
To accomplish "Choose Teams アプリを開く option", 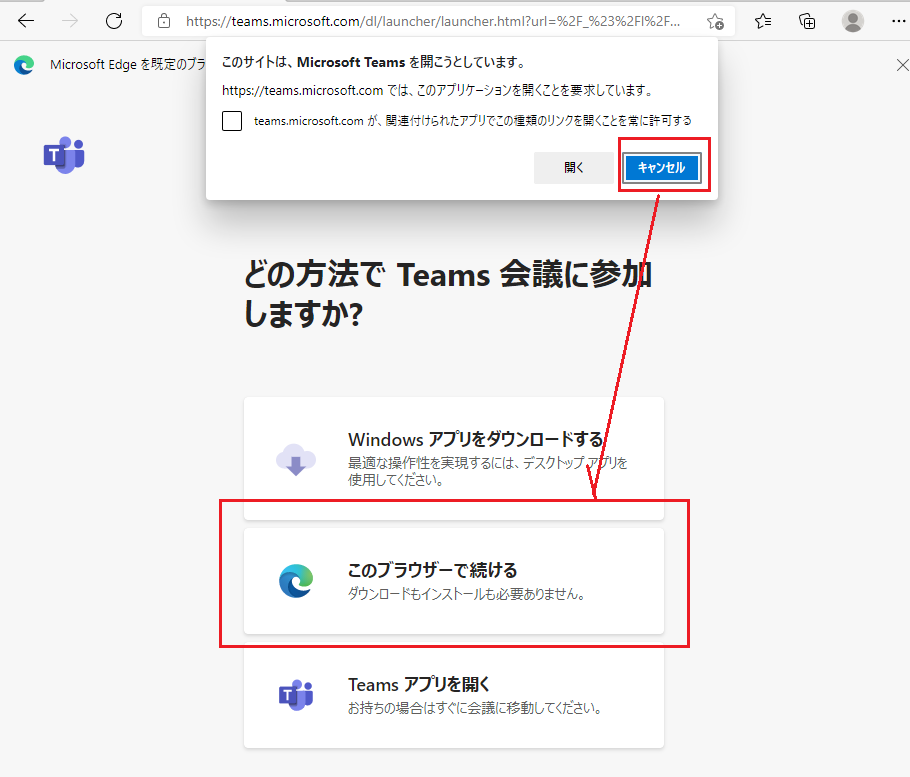I will click(x=454, y=695).
